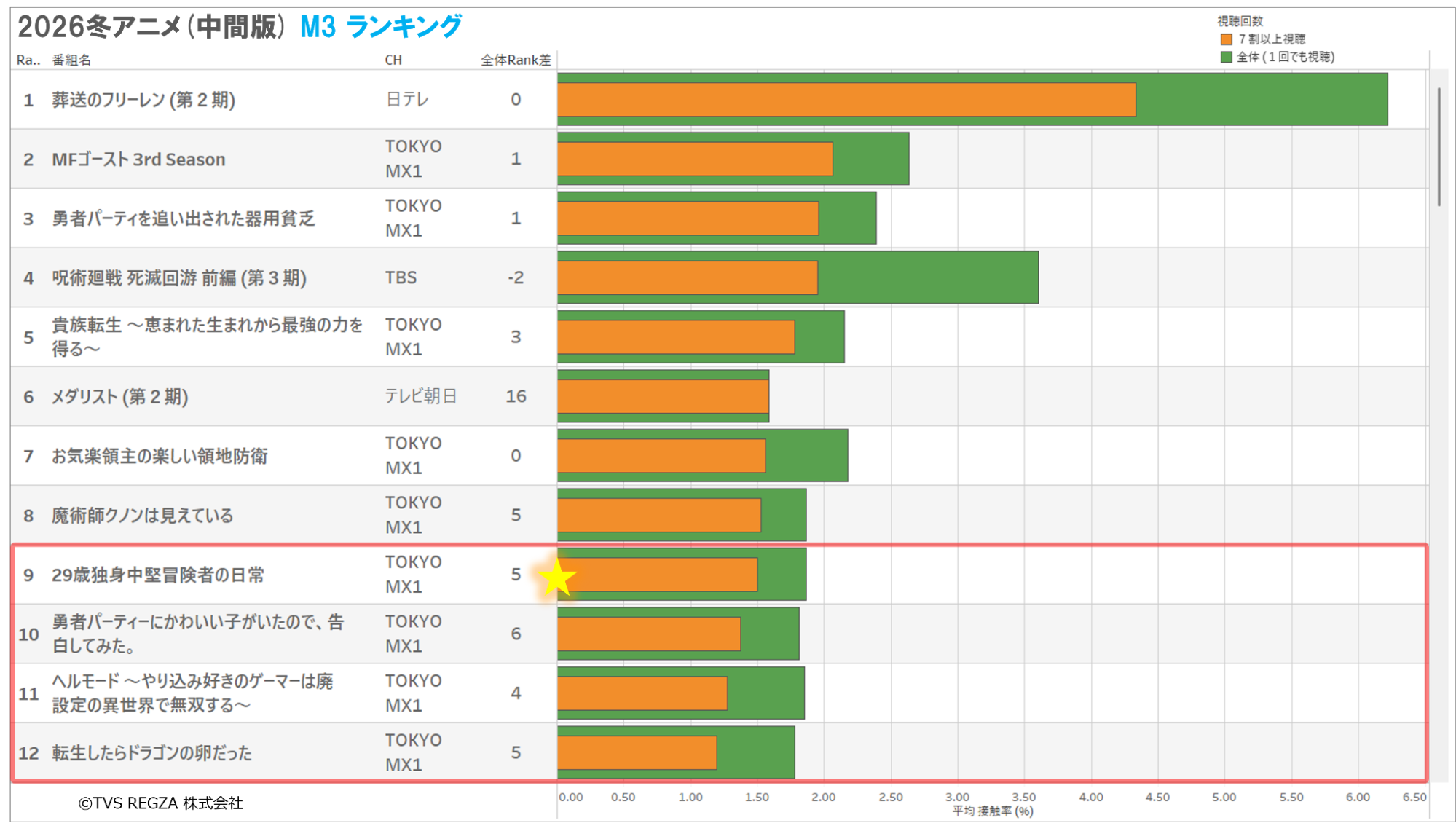Select 転生したらドラゴンの卵だった program name
This screenshot has height=823, width=1456.
pos(151,753)
